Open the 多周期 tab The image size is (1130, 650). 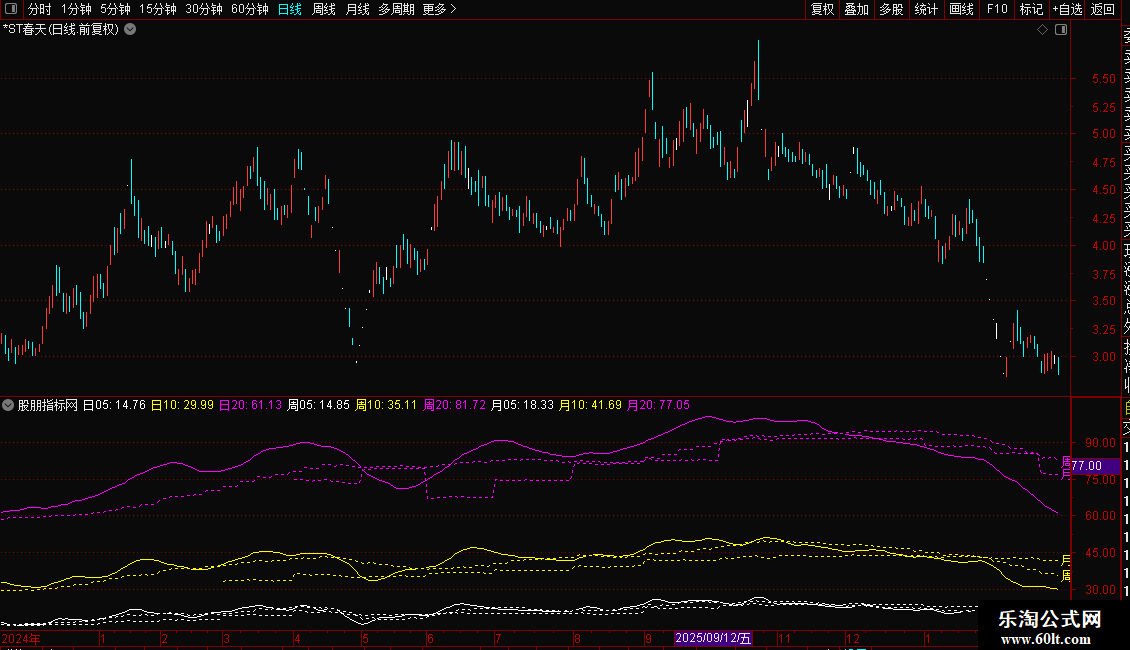[396, 9]
